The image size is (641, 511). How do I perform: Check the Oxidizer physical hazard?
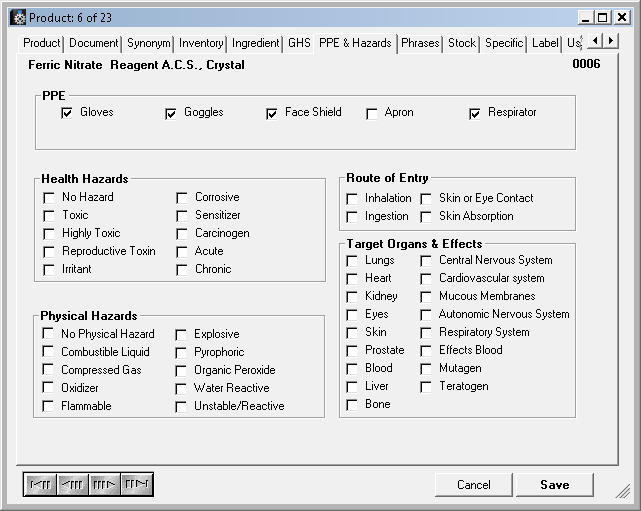tap(49, 388)
